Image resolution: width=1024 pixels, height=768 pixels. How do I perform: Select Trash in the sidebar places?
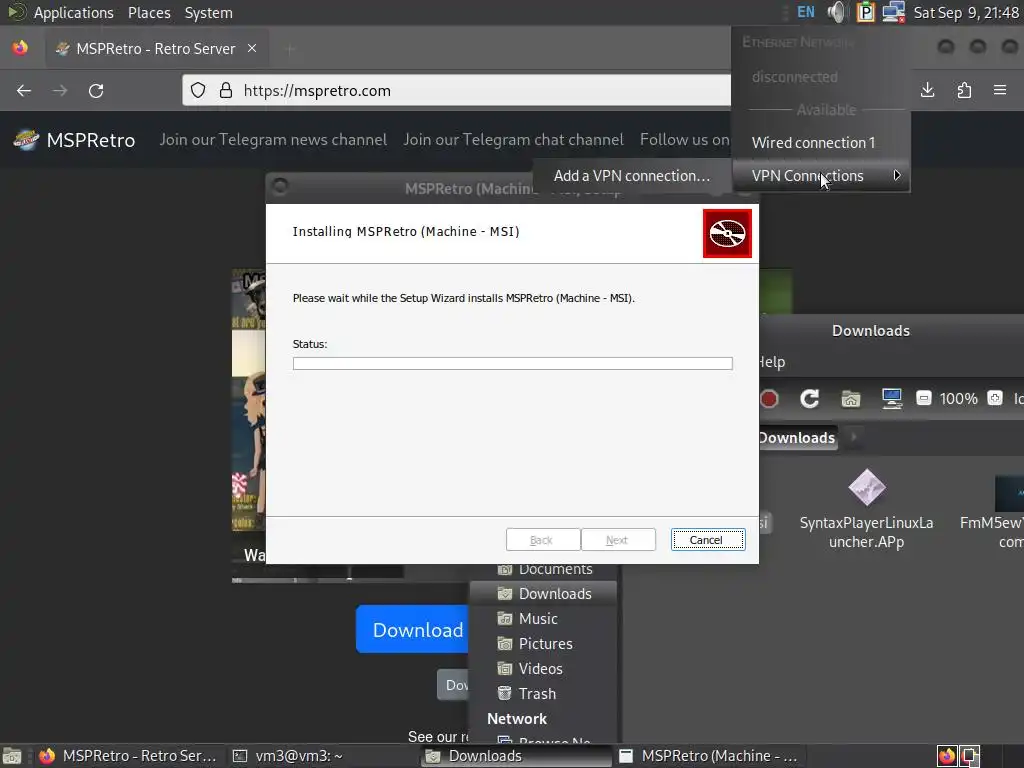(543, 693)
